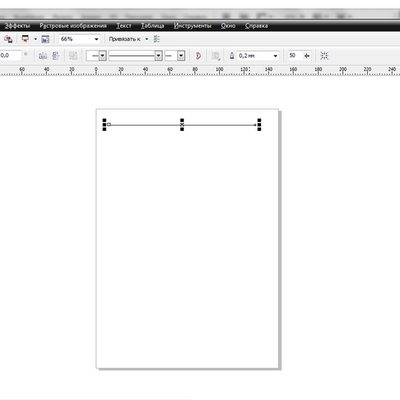Mirror the line vertically
The height and width of the screenshot is (400, 400).
pos(56,56)
